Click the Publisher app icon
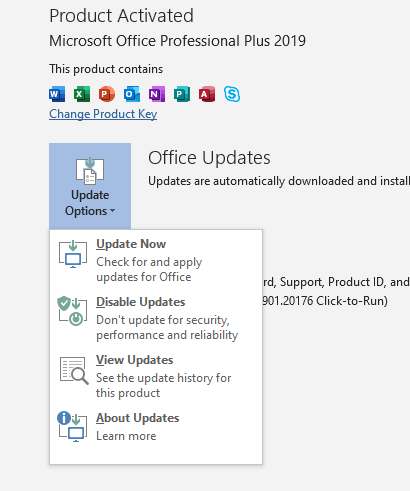The height and width of the screenshot is (491, 410). (182, 94)
